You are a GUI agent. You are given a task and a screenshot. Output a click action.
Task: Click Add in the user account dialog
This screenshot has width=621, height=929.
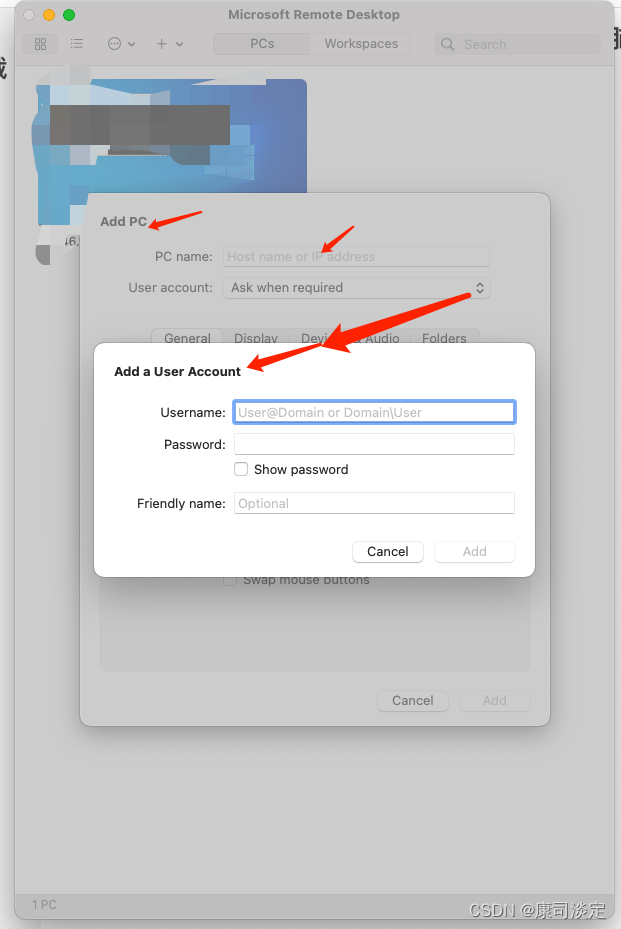475,552
